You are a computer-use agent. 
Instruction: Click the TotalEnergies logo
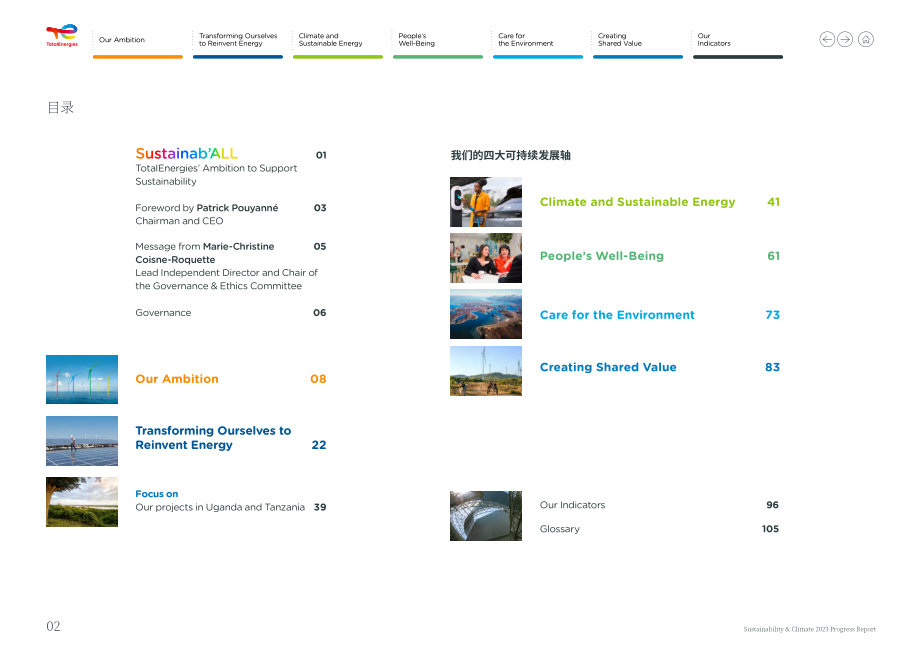pyautogui.click(x=62, y=36)
